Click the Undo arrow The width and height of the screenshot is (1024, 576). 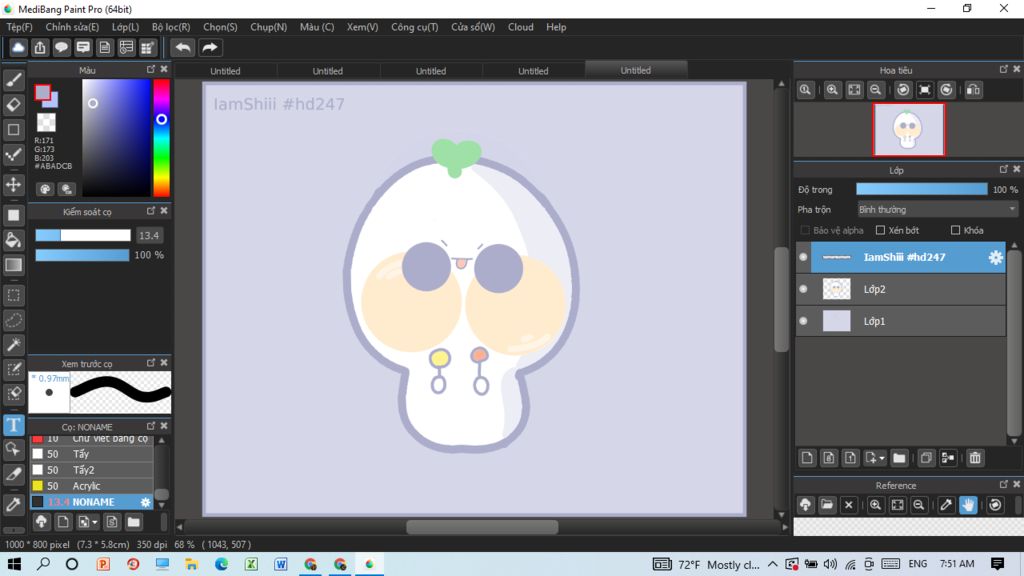point(183,48)
